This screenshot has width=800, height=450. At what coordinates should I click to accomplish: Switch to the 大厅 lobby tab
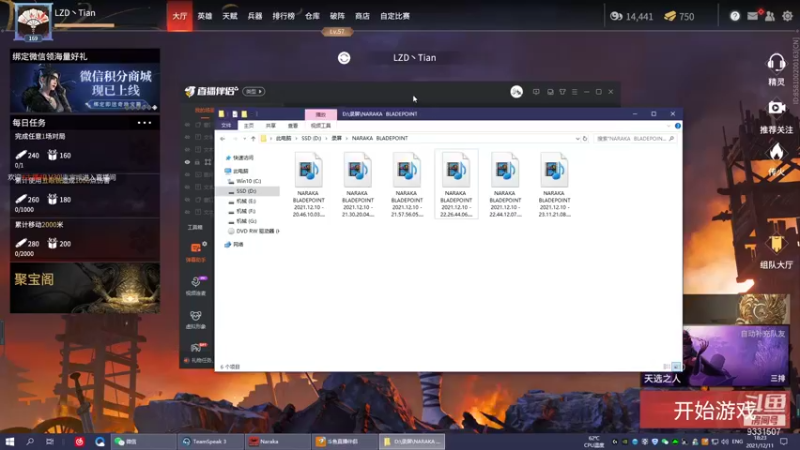[180, 16]
